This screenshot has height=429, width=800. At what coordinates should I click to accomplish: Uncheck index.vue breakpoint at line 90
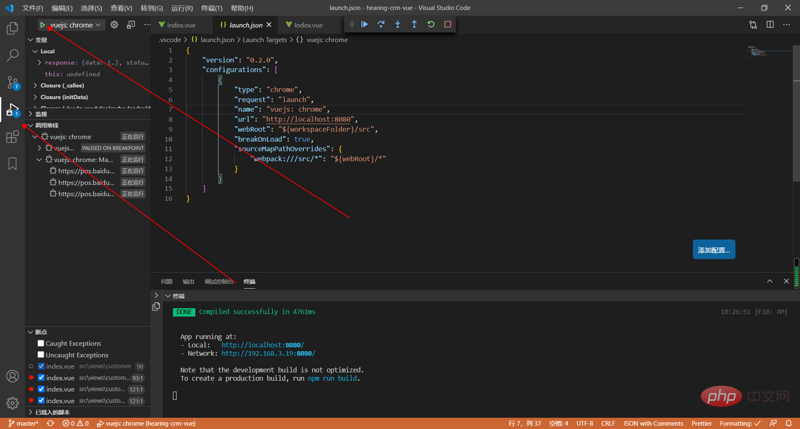[41, 366]
